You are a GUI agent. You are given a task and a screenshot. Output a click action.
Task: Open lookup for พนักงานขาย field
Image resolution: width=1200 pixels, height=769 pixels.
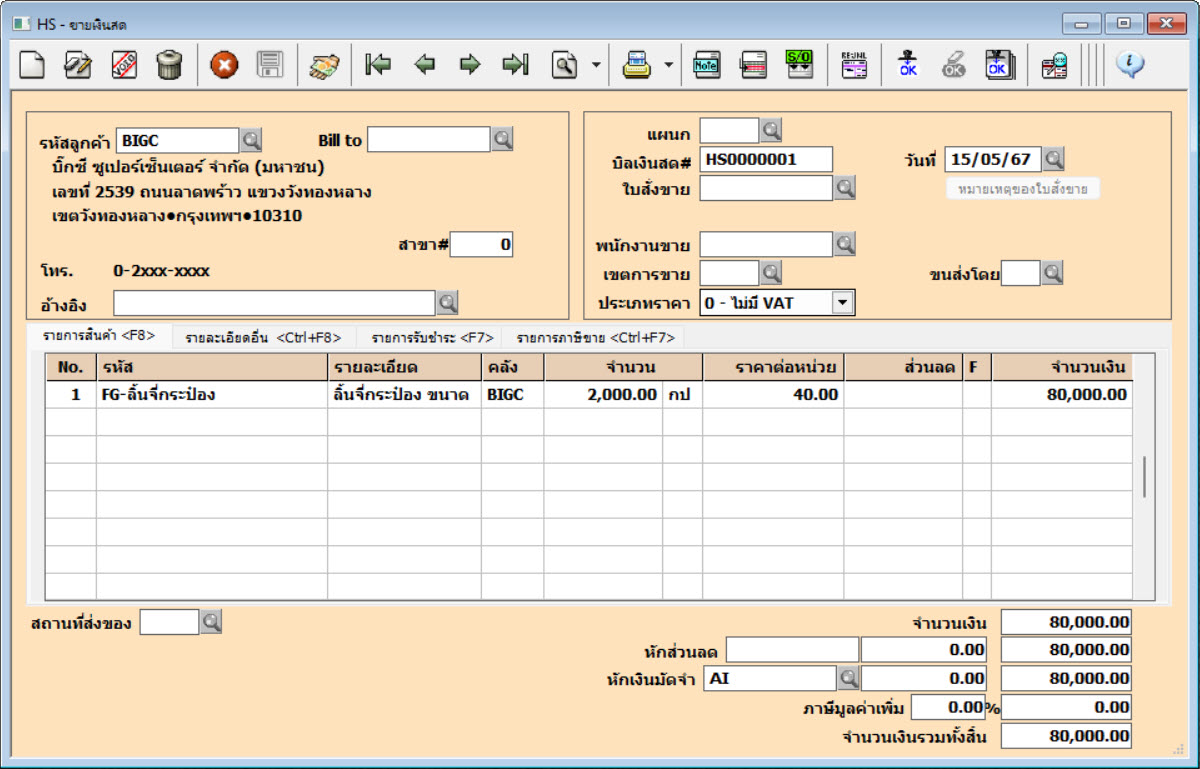coord(845,244)
